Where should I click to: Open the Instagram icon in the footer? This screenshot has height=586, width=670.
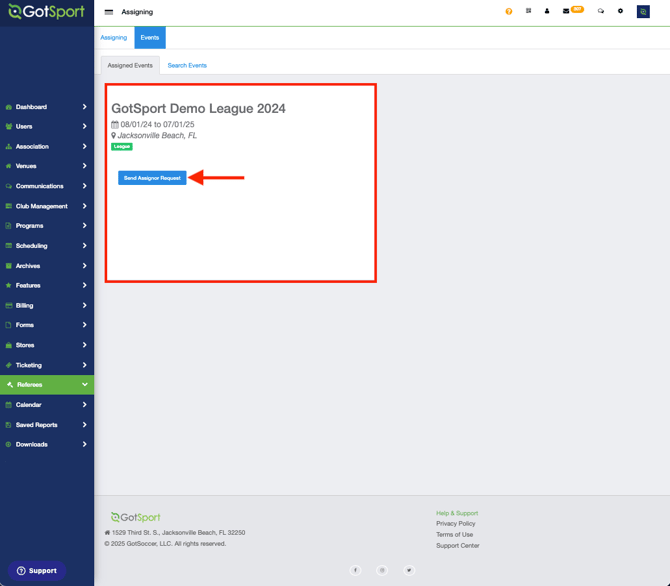pyautogui.click(x=382, y=570)
